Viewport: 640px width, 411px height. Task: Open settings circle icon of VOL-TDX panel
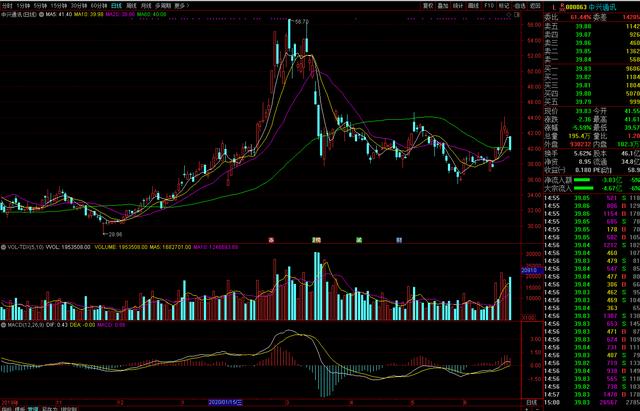(3, 247)
